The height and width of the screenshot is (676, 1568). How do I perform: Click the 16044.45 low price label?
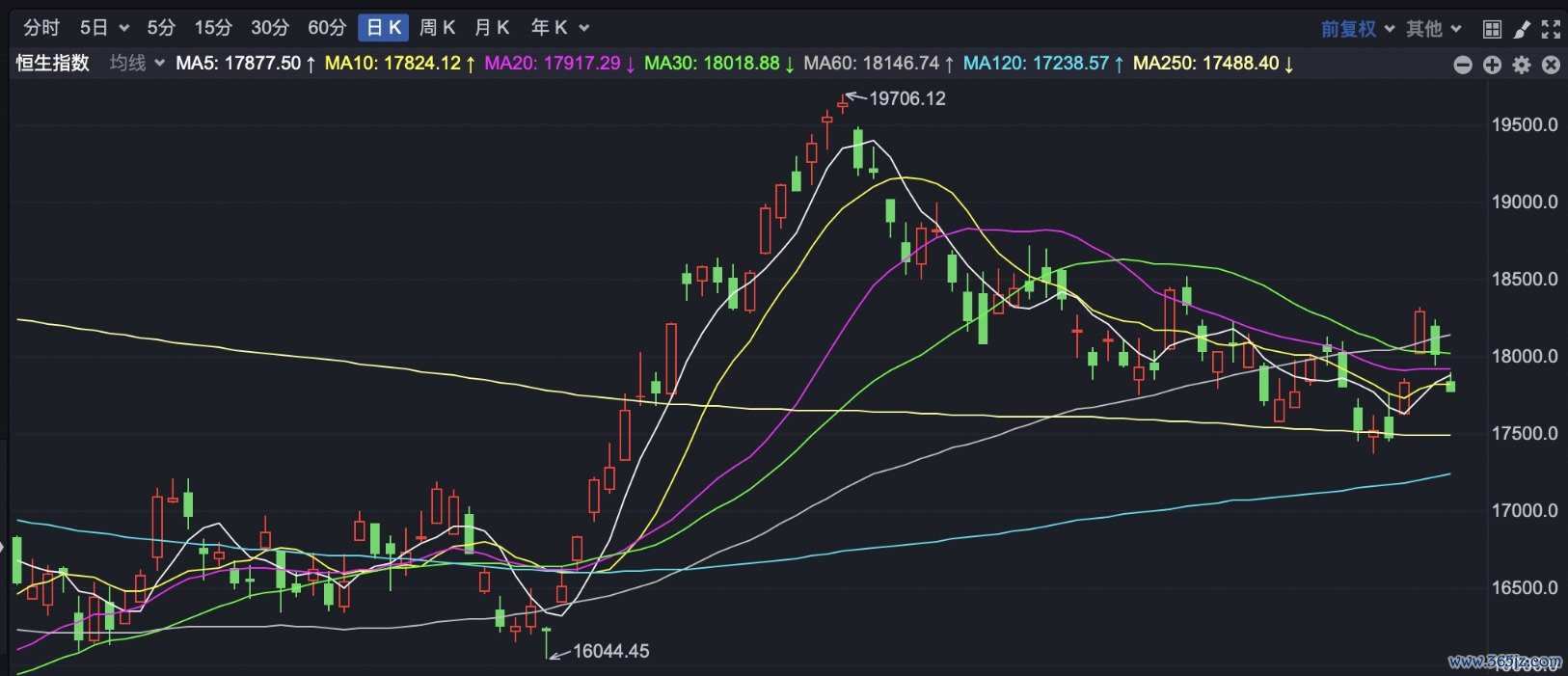[x=611, y=651]
